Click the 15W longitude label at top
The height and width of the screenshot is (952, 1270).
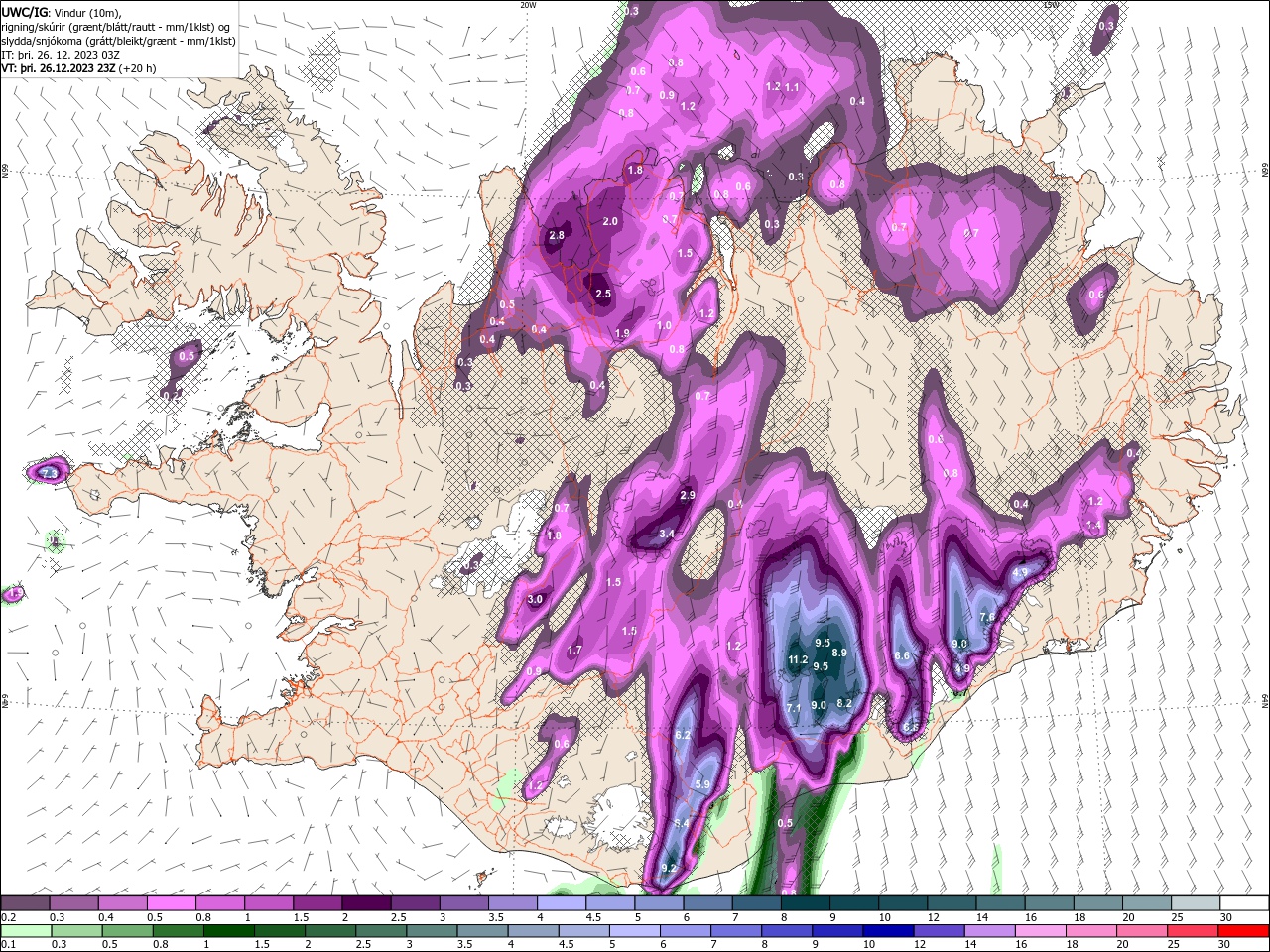(x=1051, y=5)
